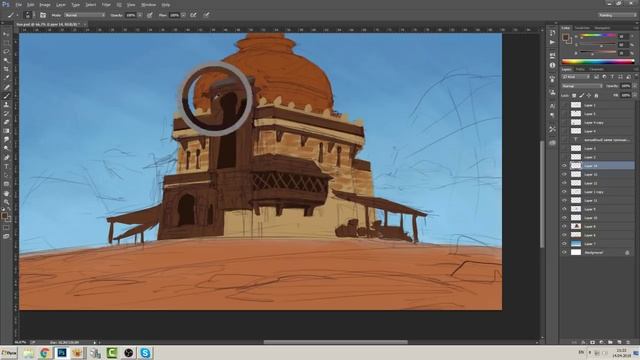
Task: Open the layer filter Kind dropdown
Action: [x=576, y=77]
